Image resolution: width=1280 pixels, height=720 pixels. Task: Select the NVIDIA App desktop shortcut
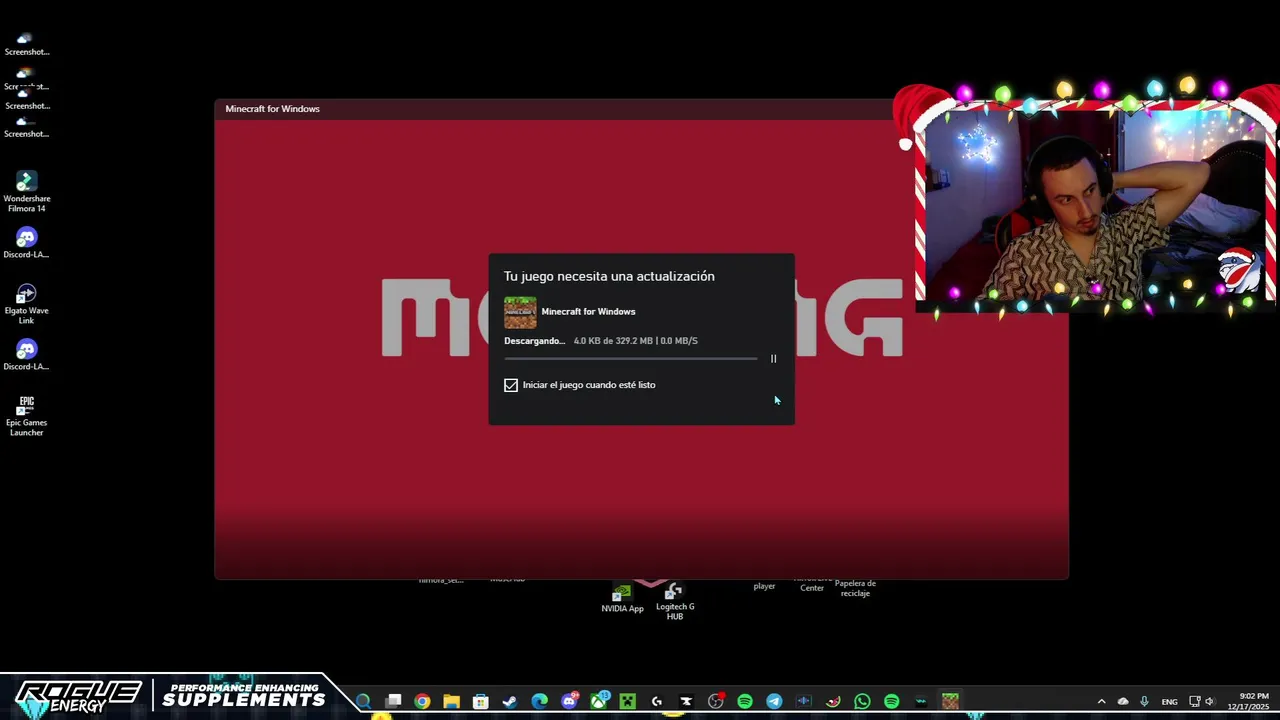click(622, 598)
